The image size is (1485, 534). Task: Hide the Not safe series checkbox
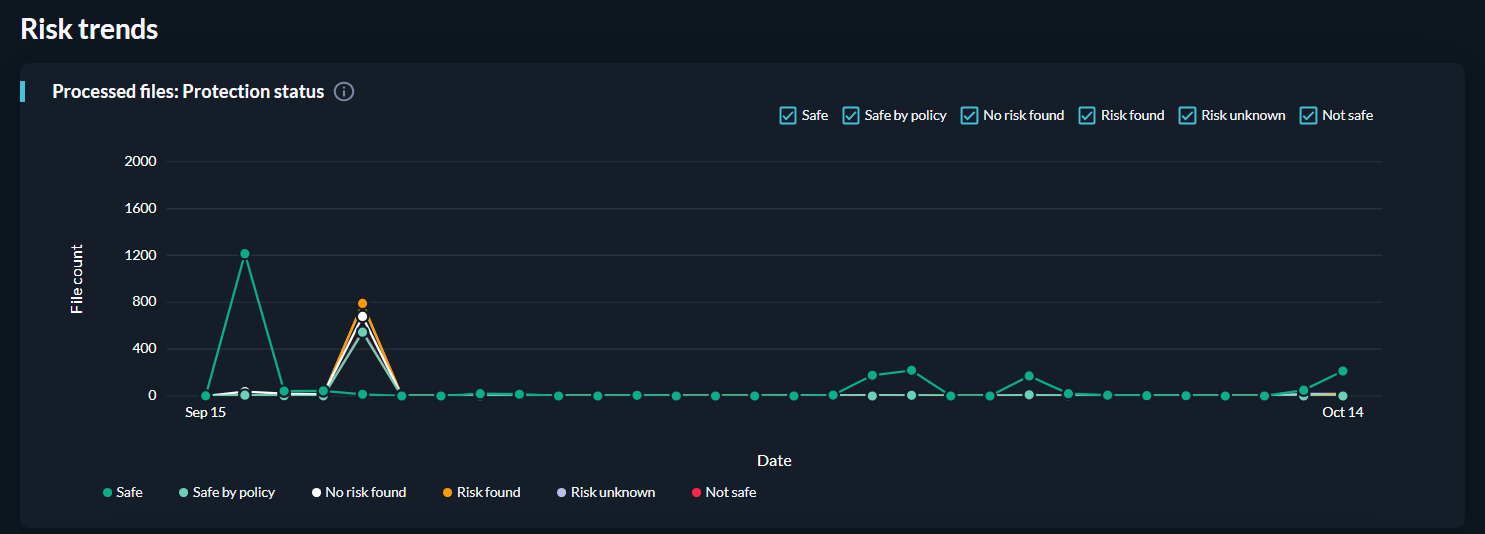1308,115
